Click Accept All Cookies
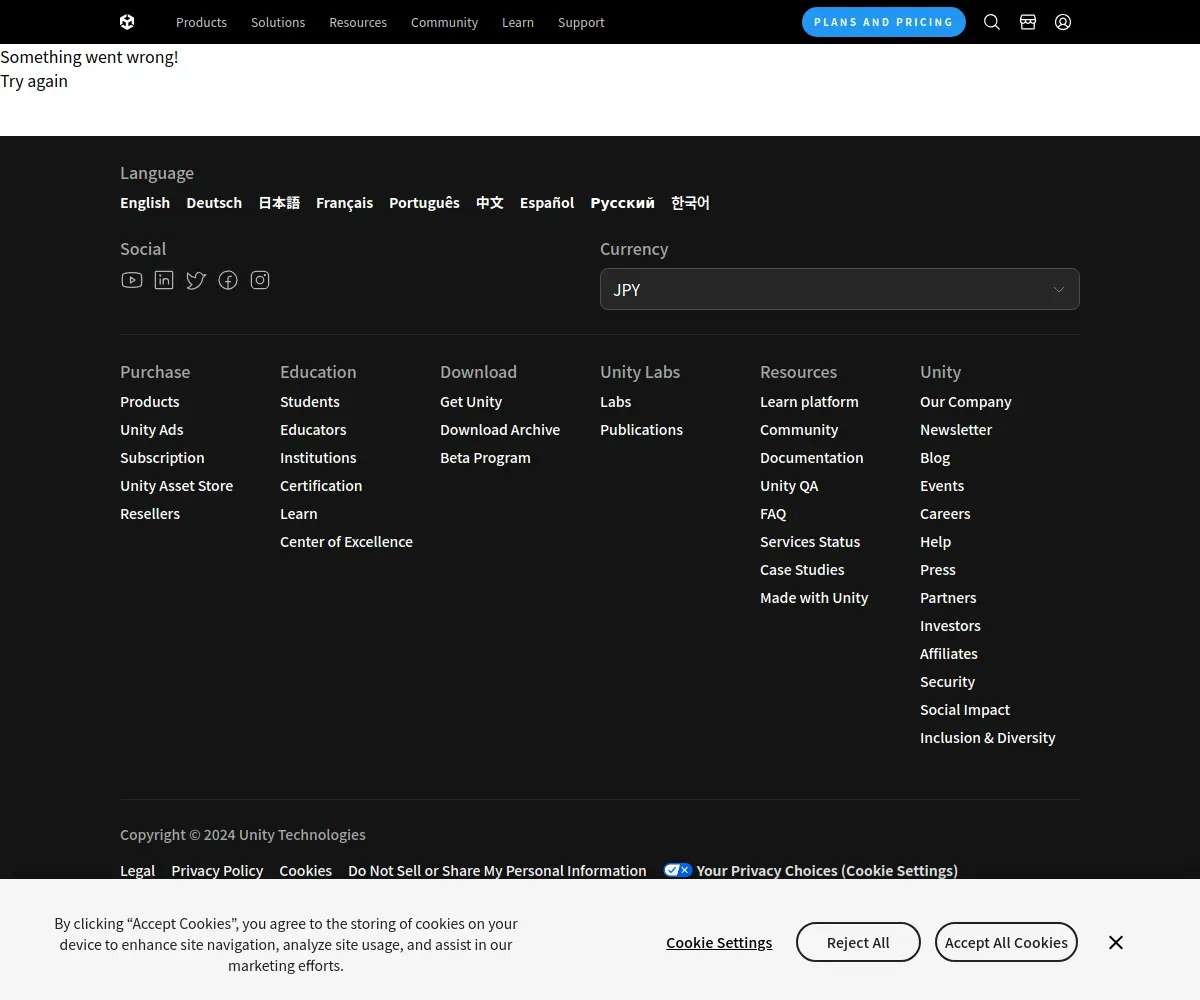The height and width of the screenshot is (1000, 1200). coord(1006,942)
